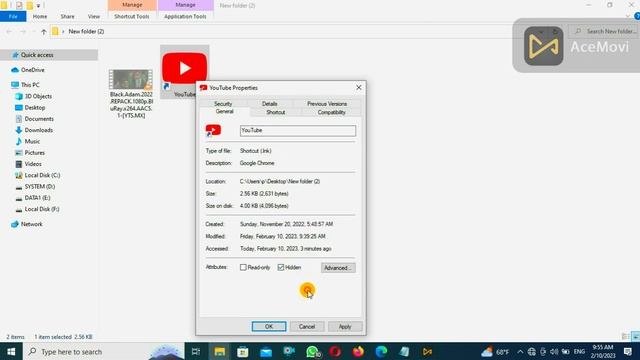
Task: Cancel the YouTube Properties dialog
Action: click(307, 327)
